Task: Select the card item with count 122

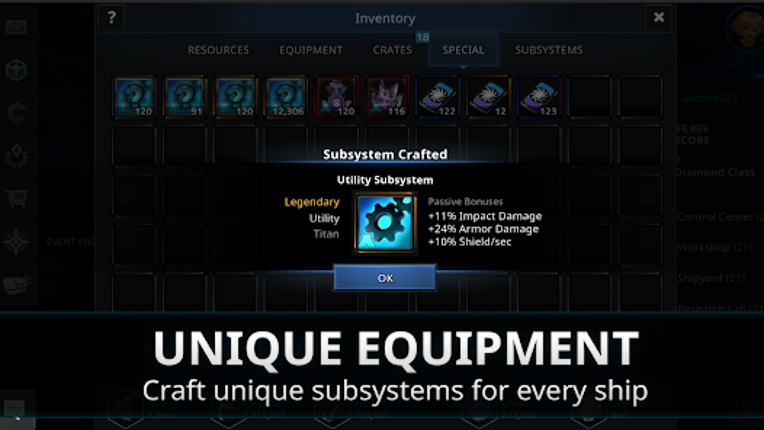Action: pos(438,97)
